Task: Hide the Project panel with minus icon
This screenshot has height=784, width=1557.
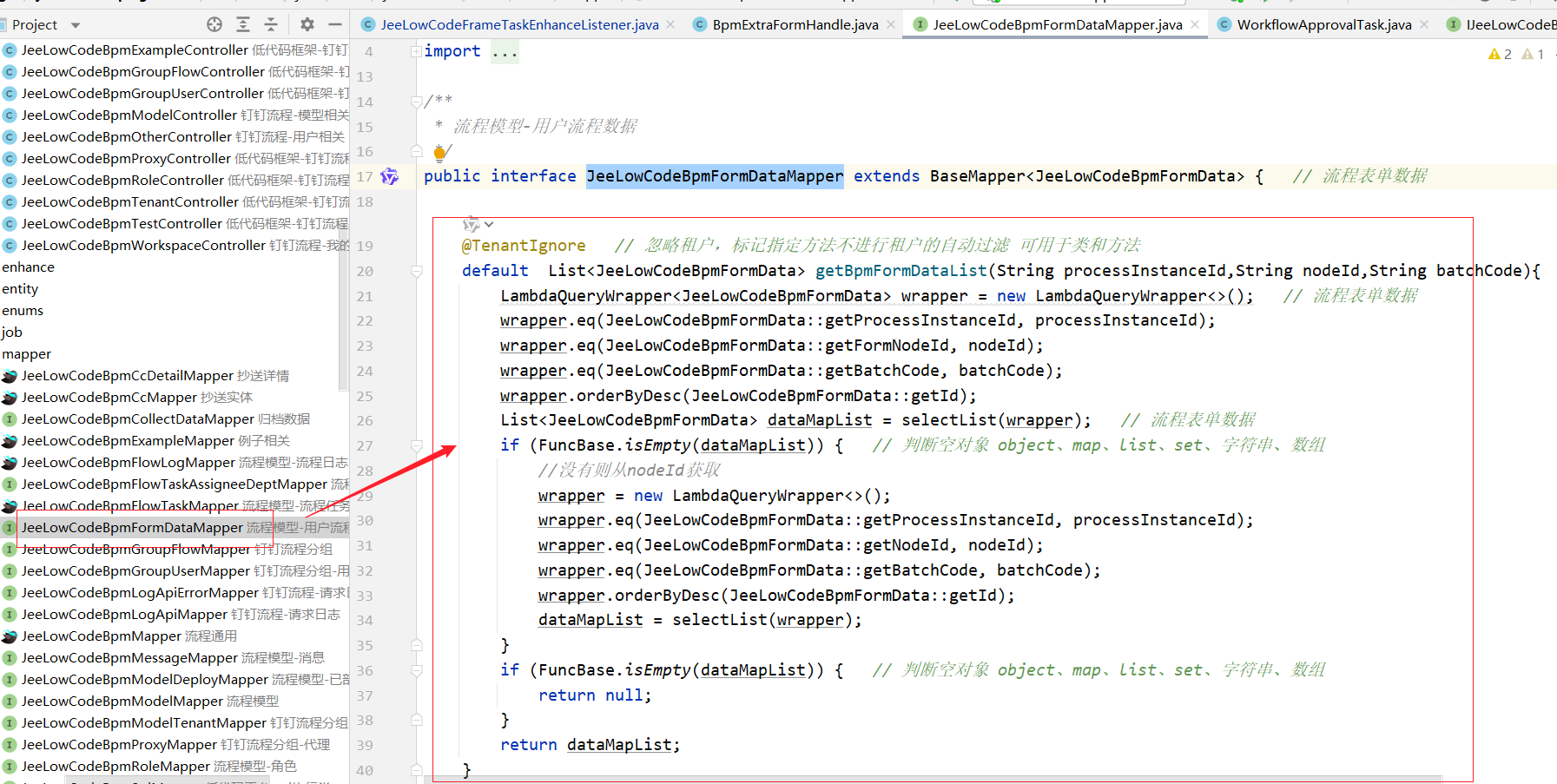Action: (335, 24)
